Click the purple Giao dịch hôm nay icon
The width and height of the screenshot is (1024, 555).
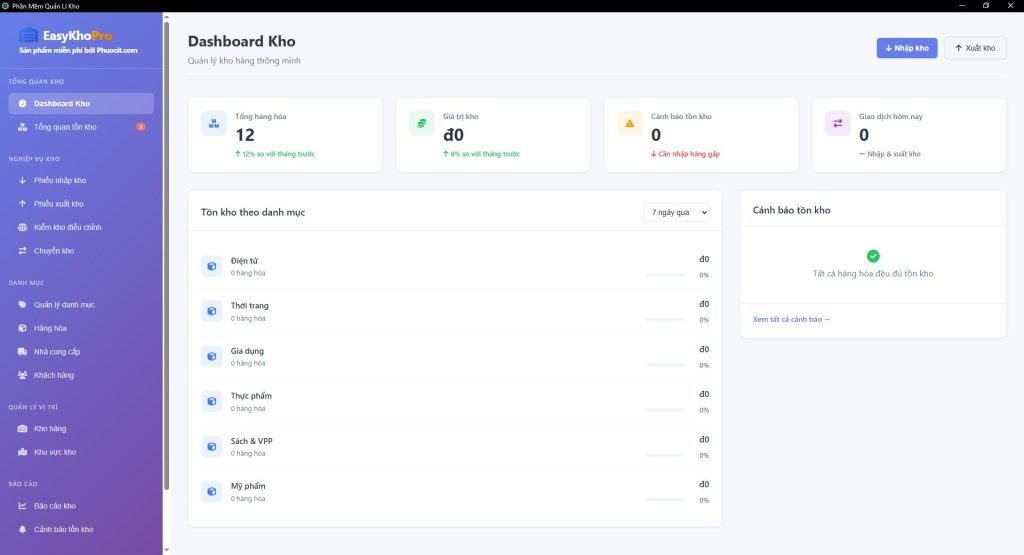click(837, 123)
